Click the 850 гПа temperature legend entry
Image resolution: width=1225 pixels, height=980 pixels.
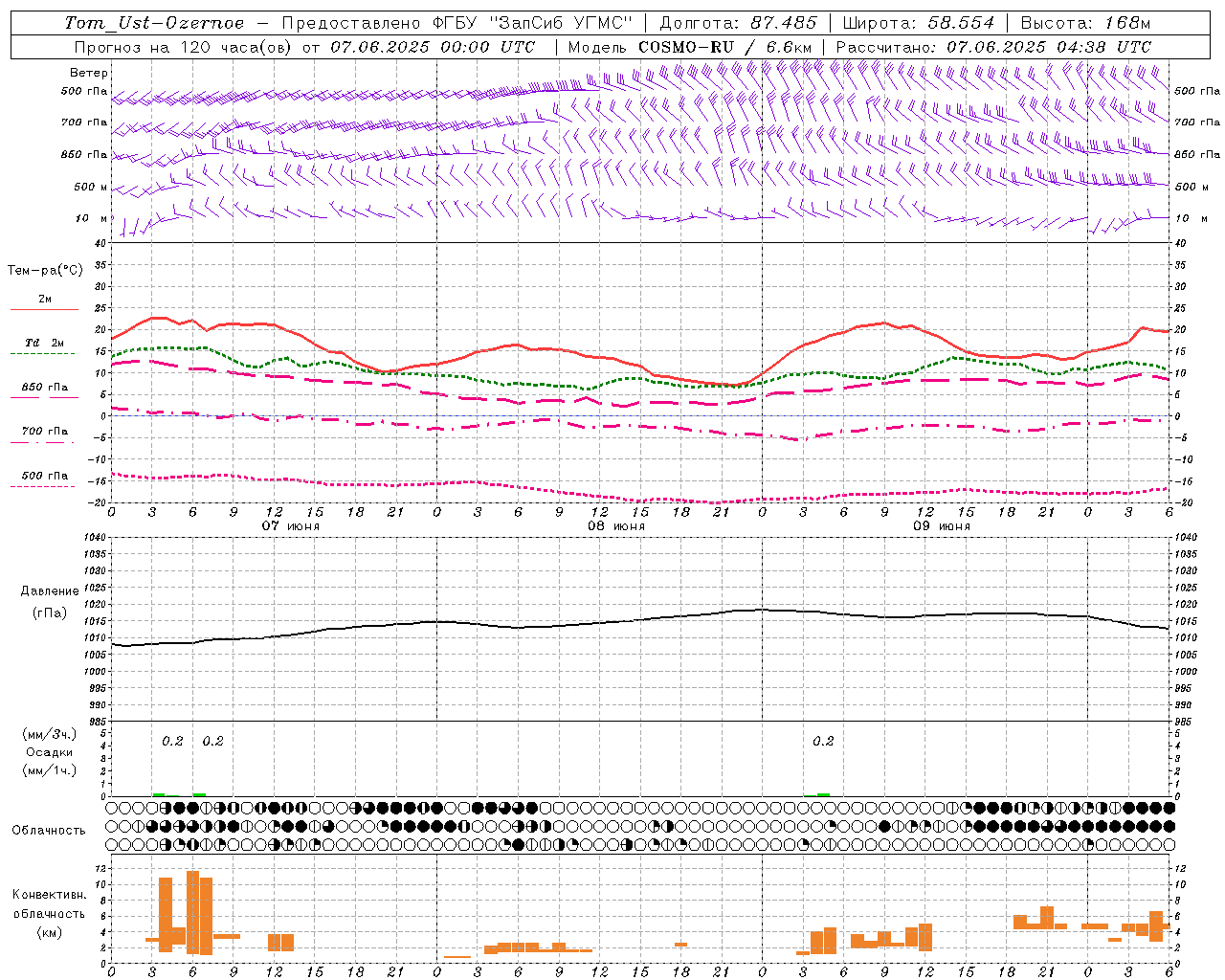click(x=45, y=388)
